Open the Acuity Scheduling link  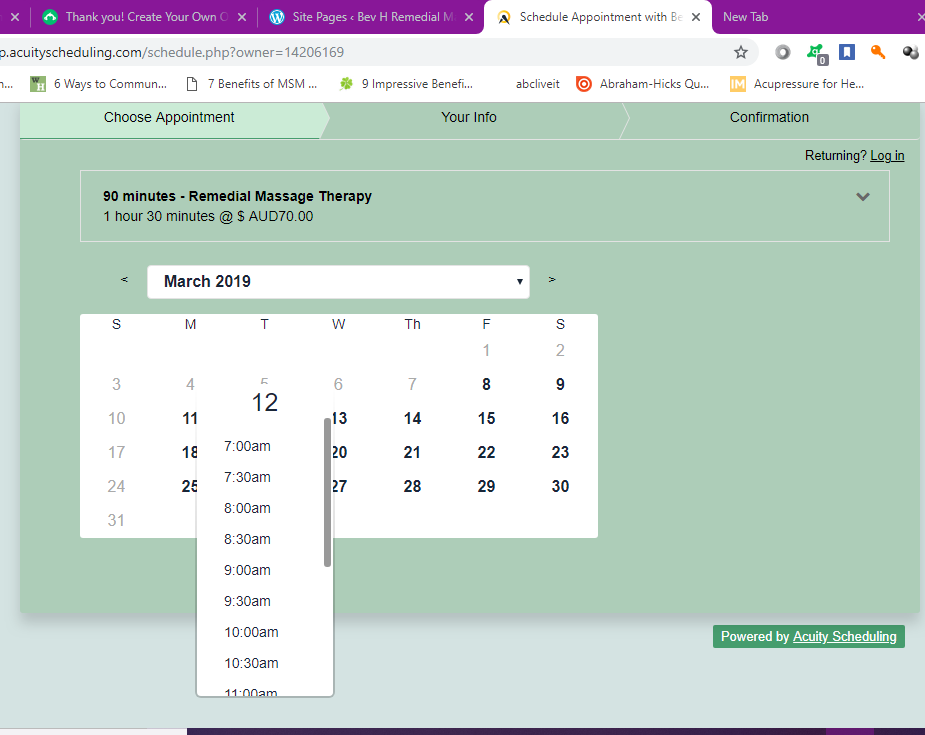[844, 637]
